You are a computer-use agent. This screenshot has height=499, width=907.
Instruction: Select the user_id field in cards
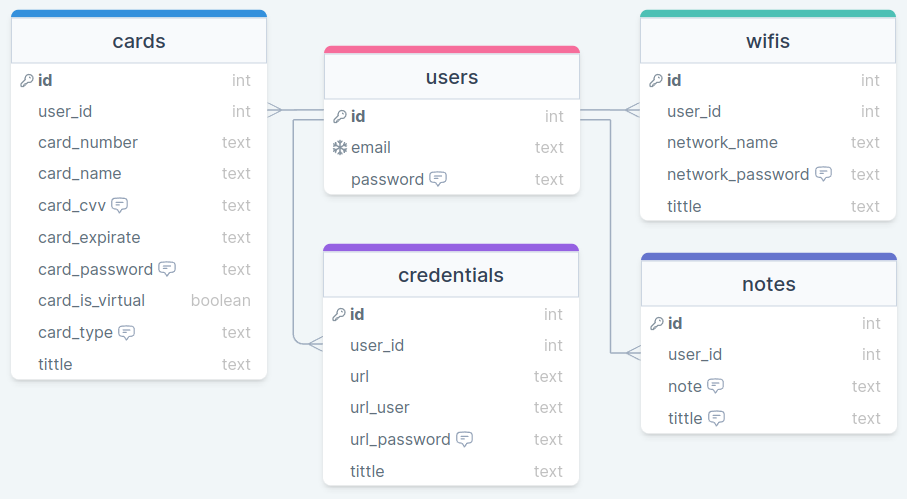[x=139, y=111]
